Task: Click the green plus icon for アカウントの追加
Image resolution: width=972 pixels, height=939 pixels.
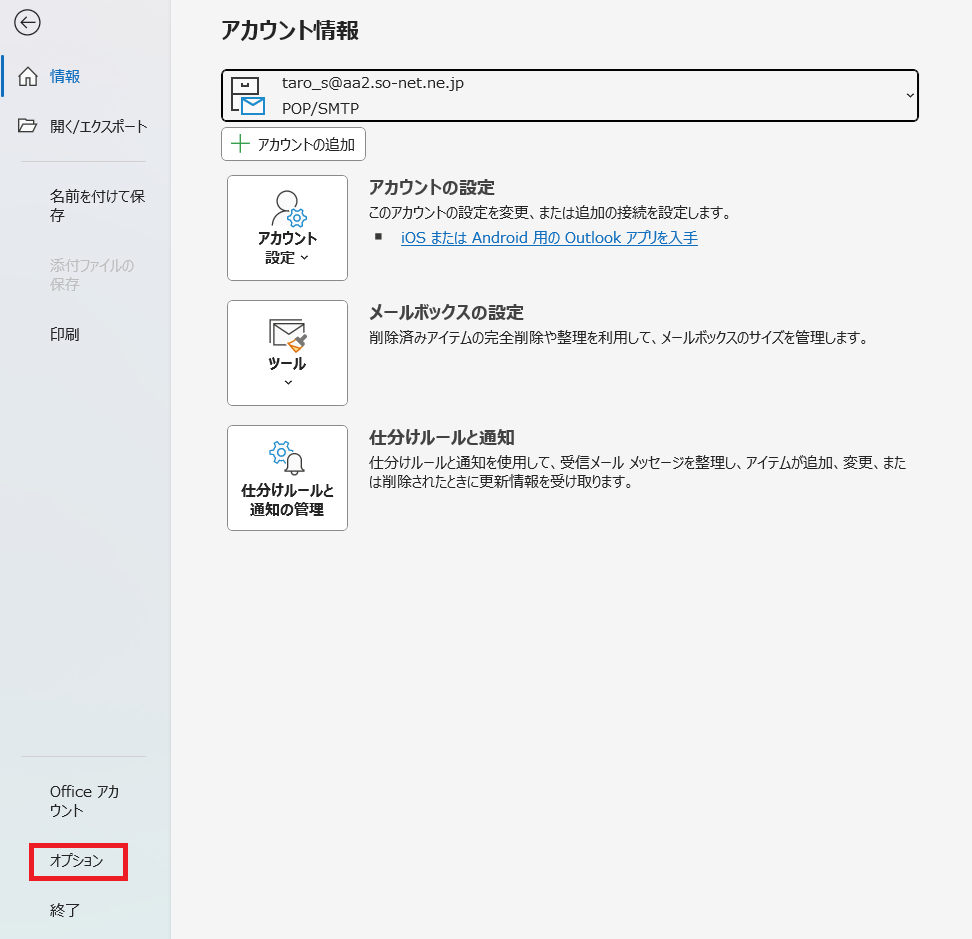Action: pos(240,144)
